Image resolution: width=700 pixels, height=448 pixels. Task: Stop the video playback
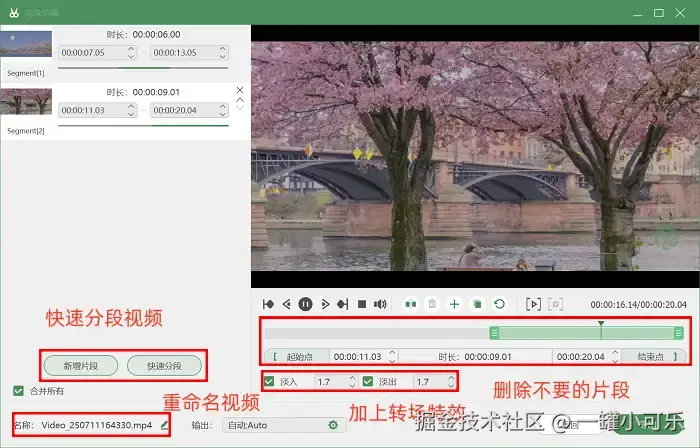pos(362,304)
